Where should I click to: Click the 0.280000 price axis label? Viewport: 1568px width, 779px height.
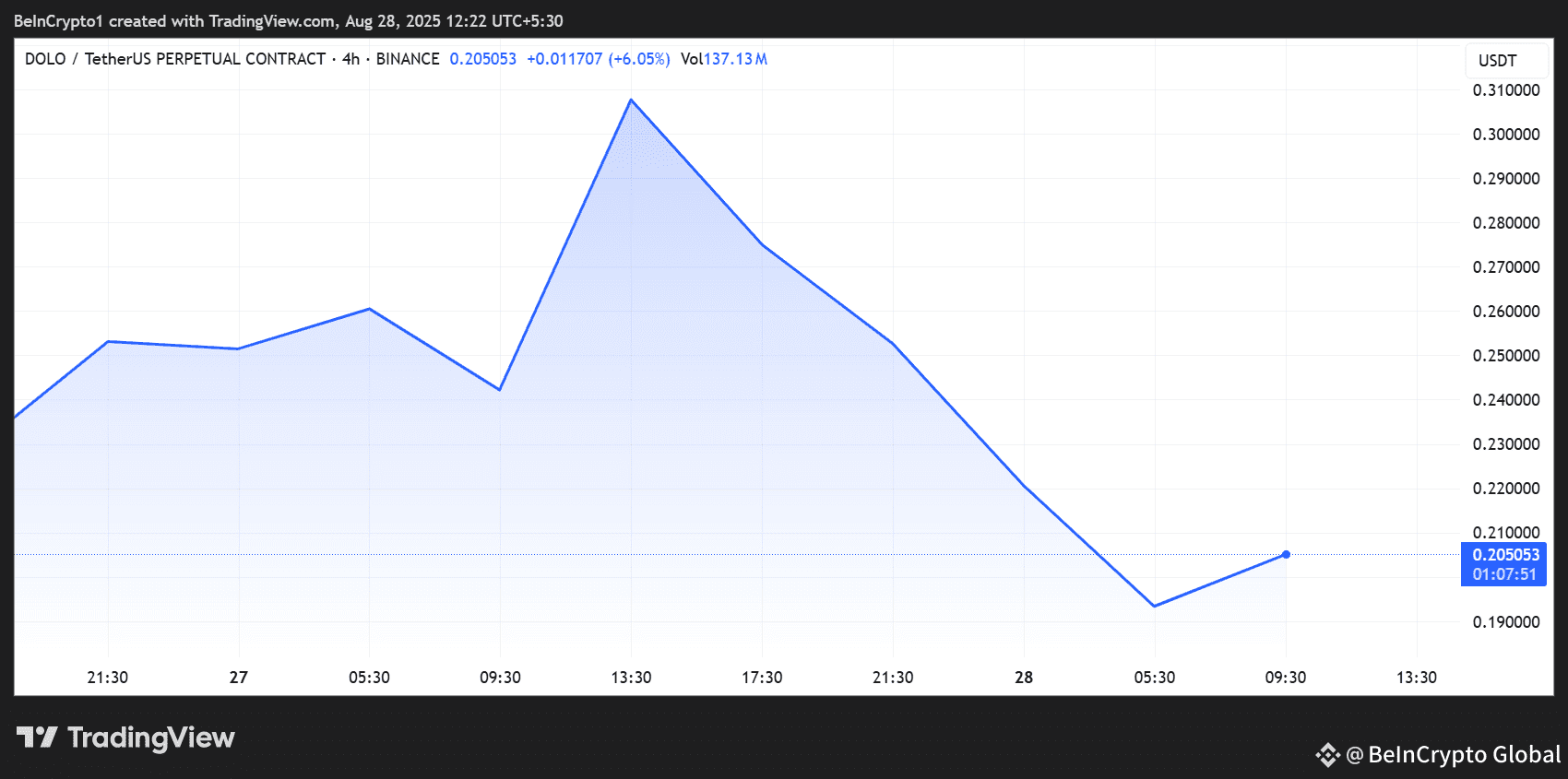1506,223
